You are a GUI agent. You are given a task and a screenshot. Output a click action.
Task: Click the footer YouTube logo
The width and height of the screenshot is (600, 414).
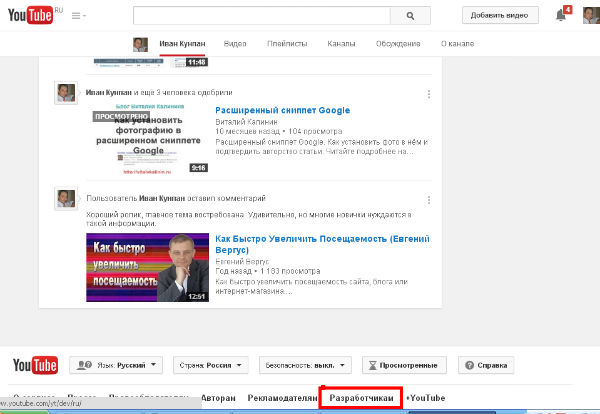pyautogui.click(x=36, y=365)
